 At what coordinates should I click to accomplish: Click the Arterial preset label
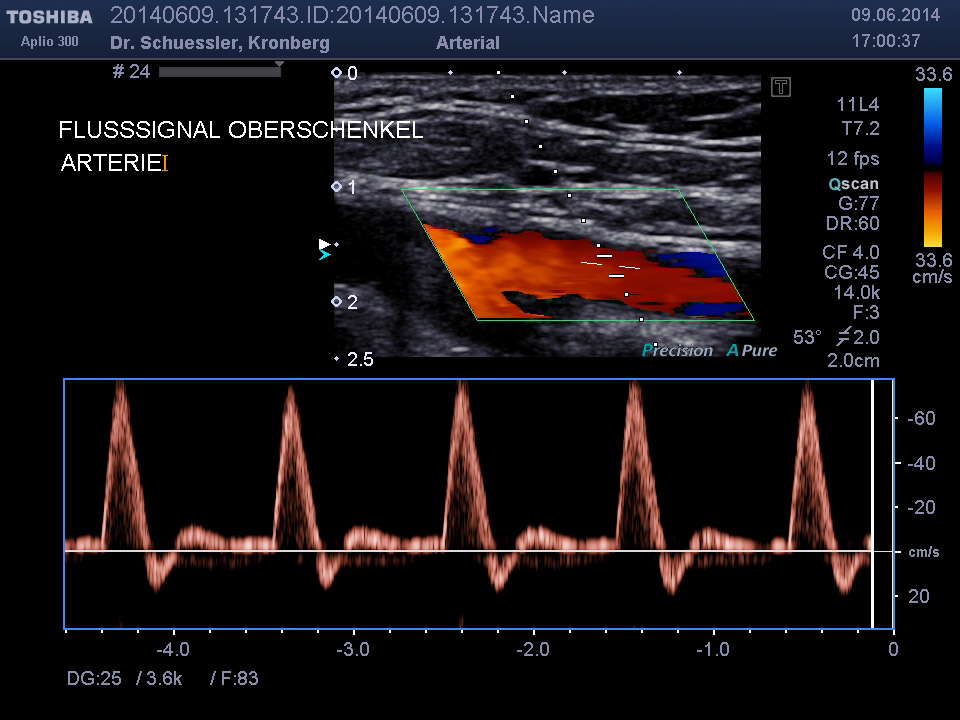(467, 43)
